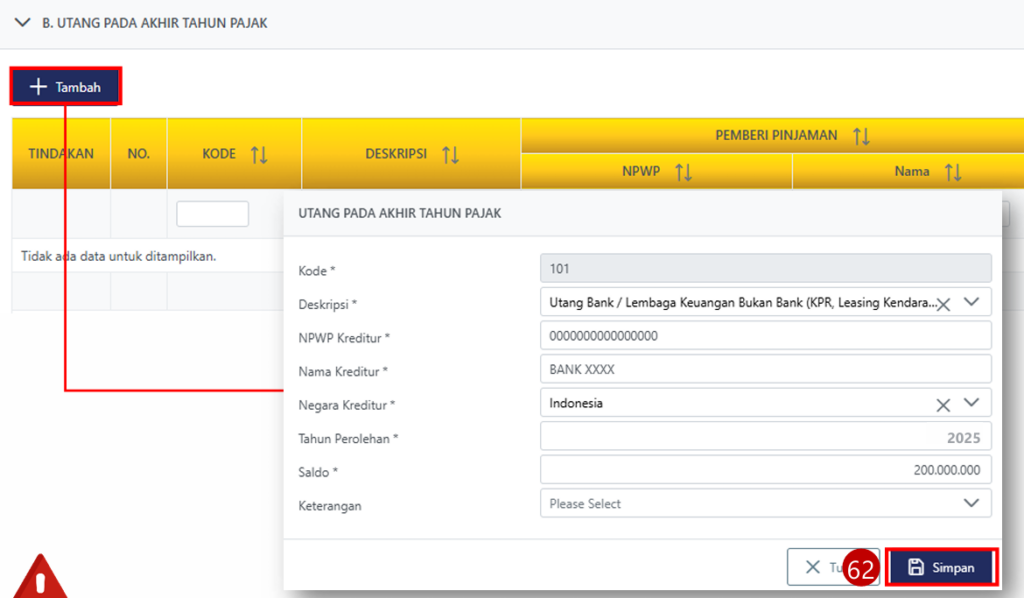Click the Tahun Perolehan field

[x=765, y=437]
